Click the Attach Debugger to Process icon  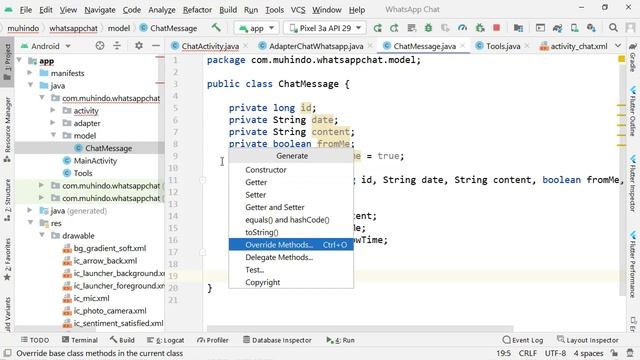pos(480,28)
